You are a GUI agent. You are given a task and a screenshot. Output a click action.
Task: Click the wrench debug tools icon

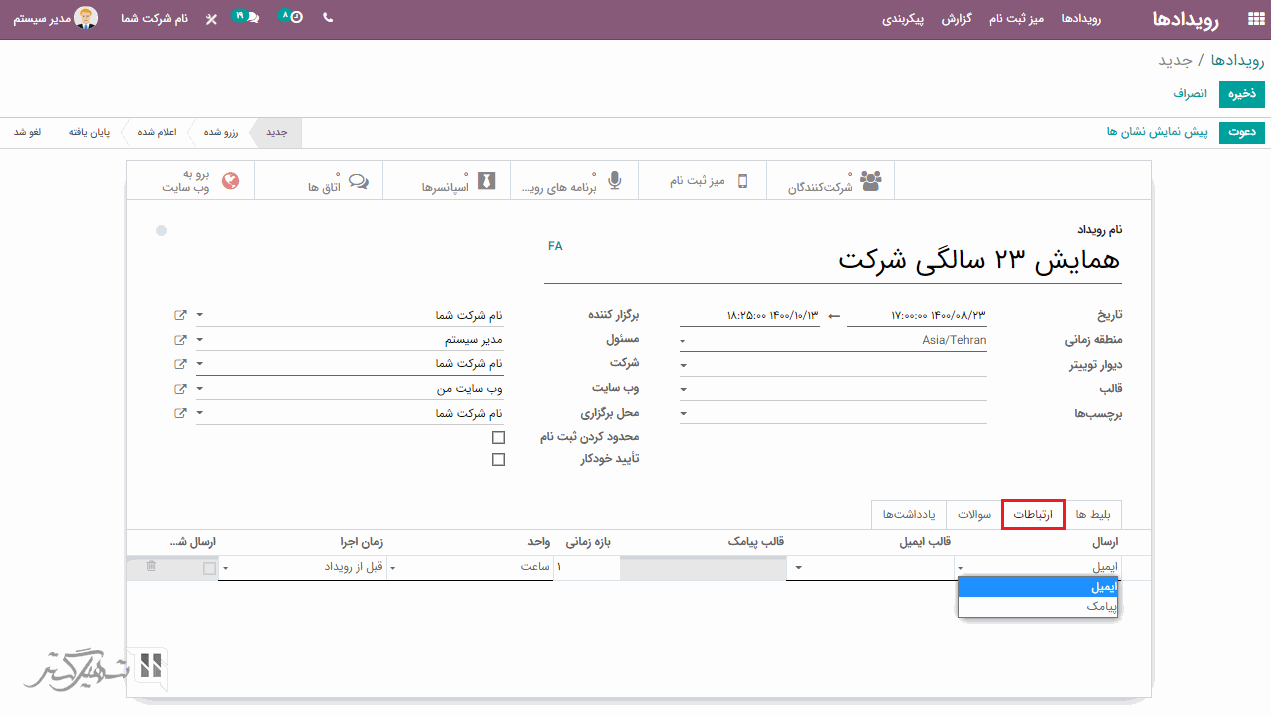pos(211,19)
